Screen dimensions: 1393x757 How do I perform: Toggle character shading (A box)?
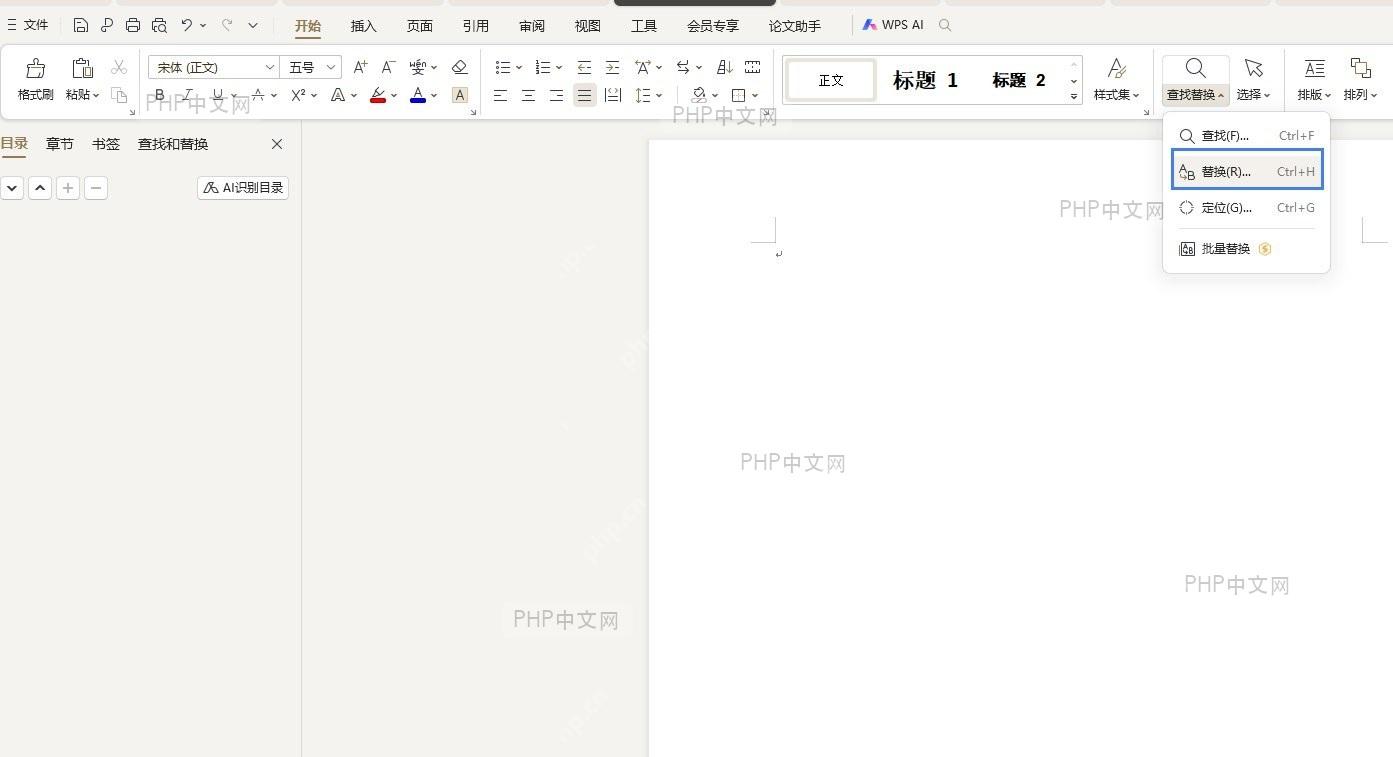(460, 95)
